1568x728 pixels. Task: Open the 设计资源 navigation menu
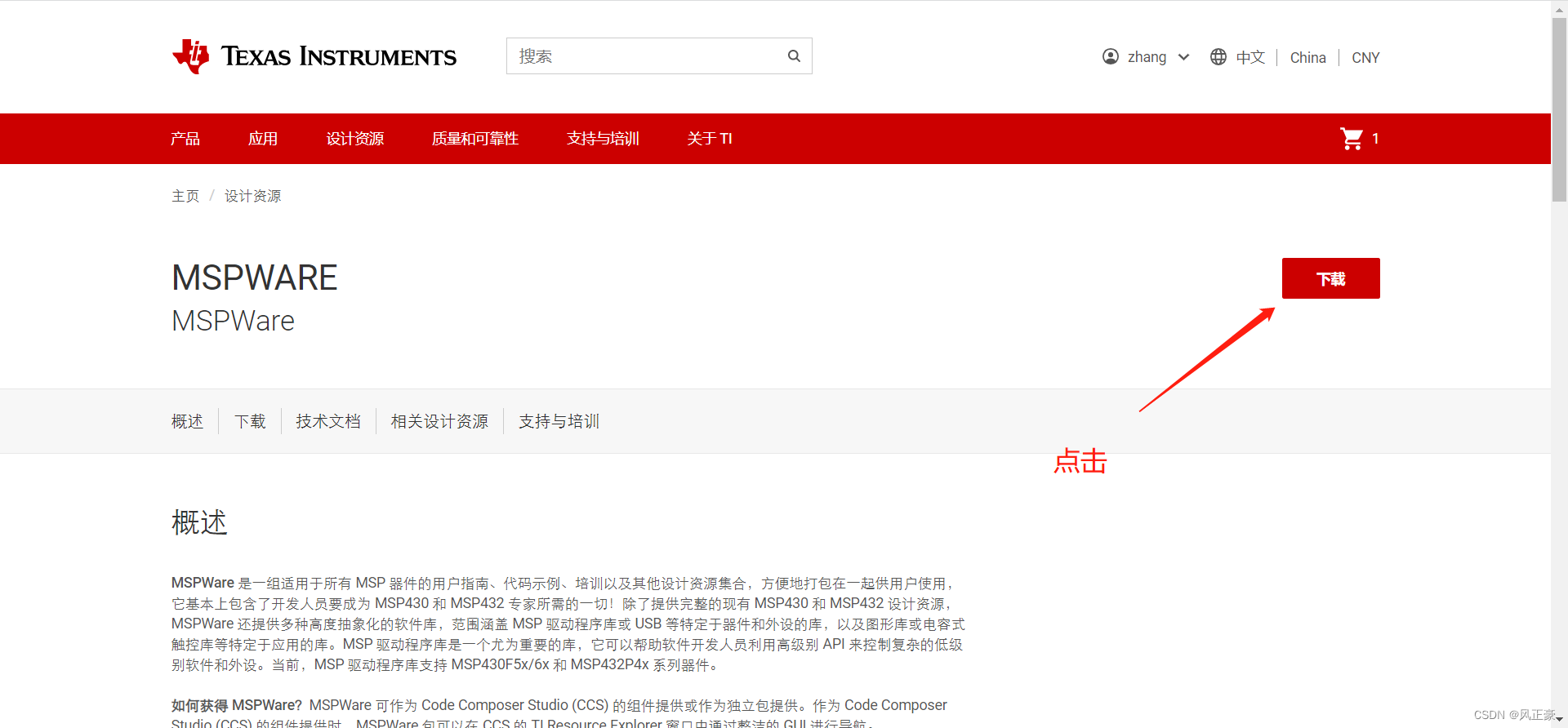click(355, 139)
